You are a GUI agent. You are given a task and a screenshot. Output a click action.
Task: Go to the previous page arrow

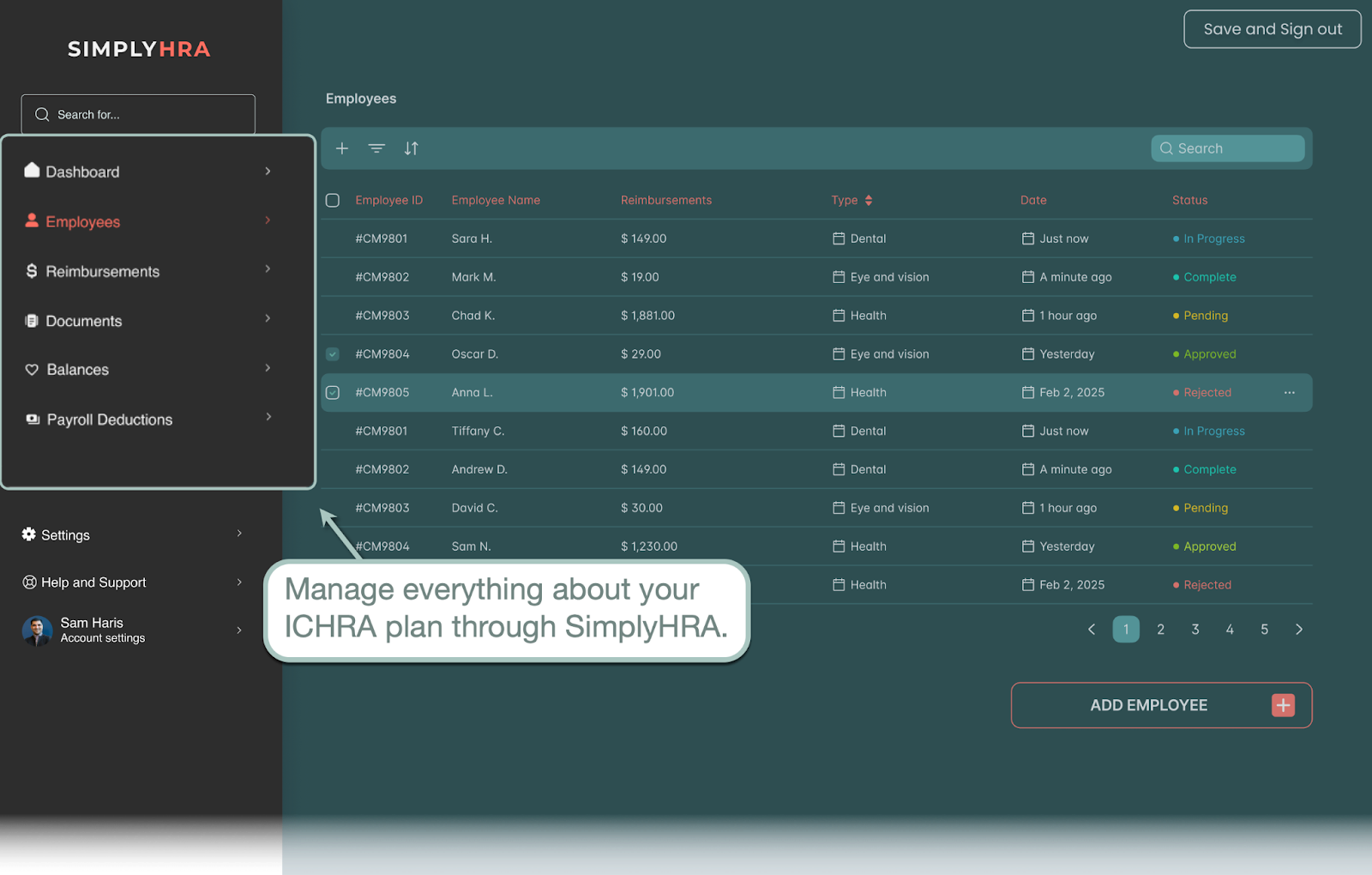point(1092,630)
